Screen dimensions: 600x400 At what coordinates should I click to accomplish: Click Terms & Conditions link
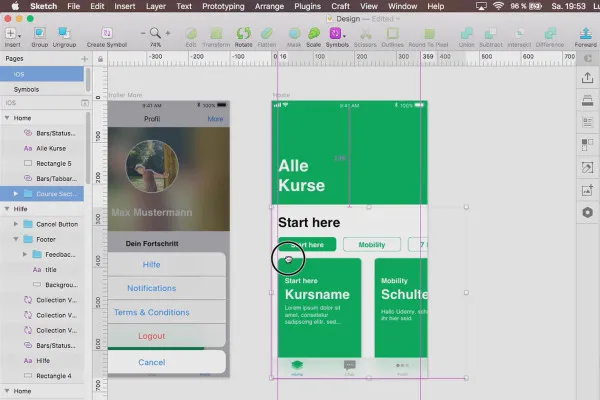tap(152, 312)
